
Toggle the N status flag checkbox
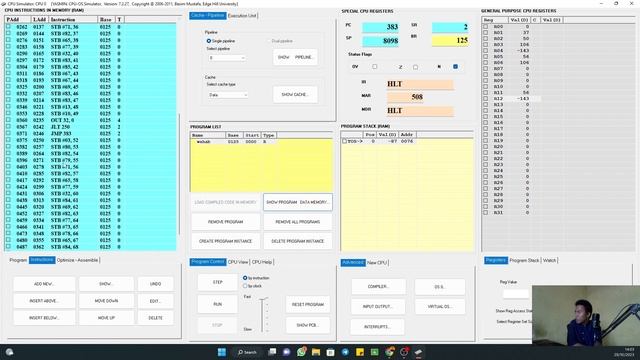pos(456,67)
